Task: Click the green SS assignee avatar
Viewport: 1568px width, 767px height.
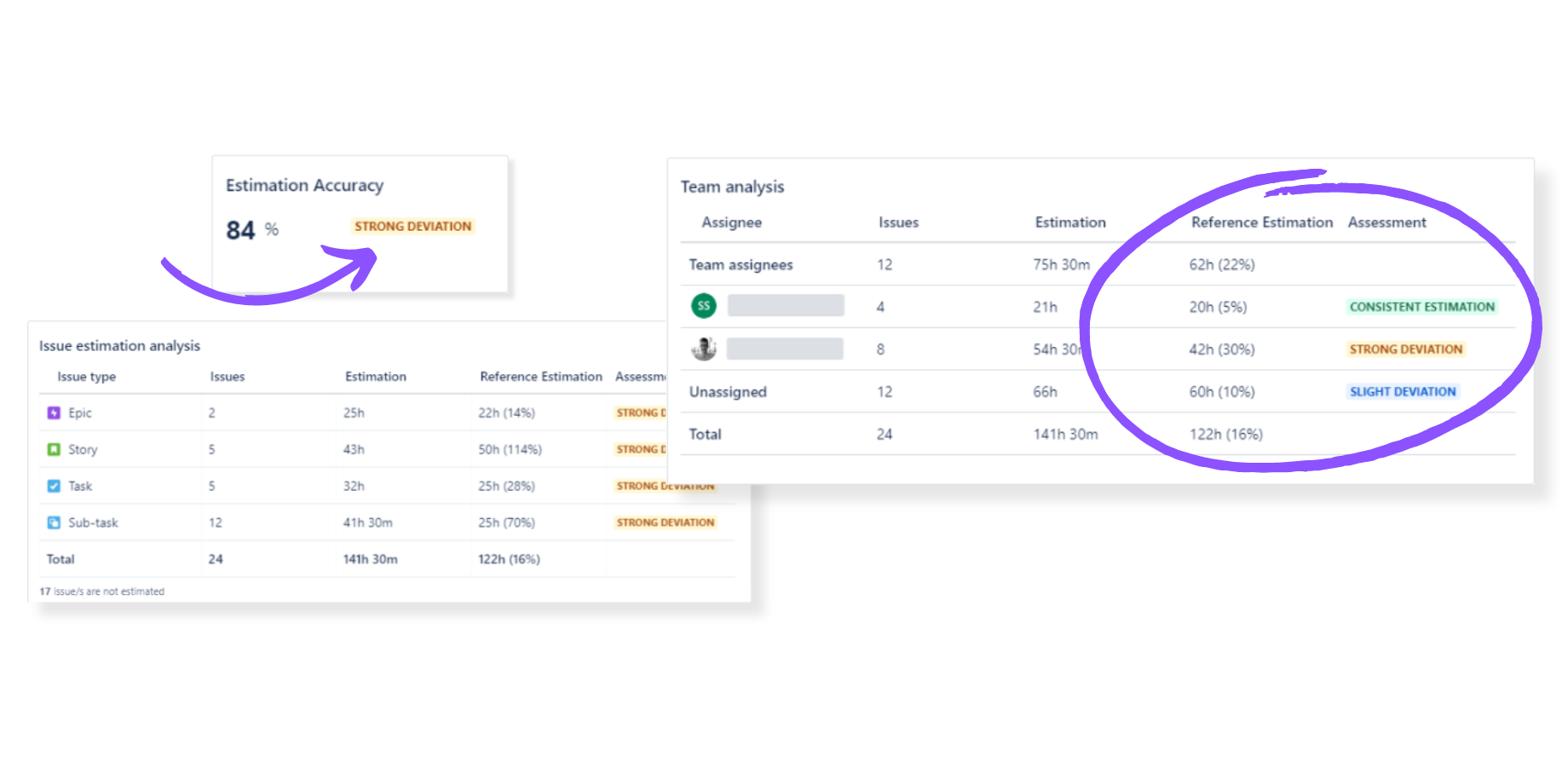Action: coord(703,306)
